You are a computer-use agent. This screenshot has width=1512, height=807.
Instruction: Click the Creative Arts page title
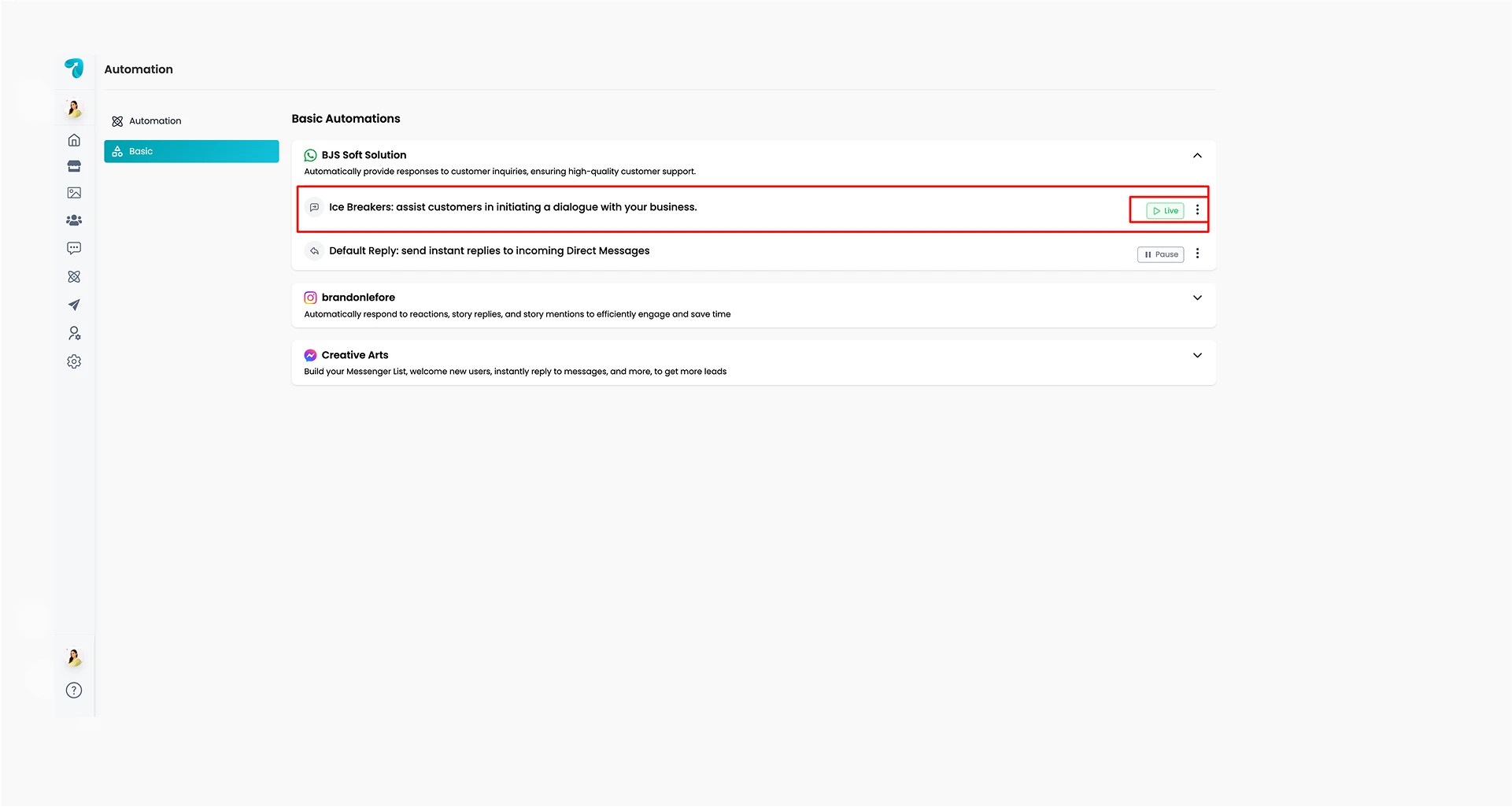click(x=355, y=355)
